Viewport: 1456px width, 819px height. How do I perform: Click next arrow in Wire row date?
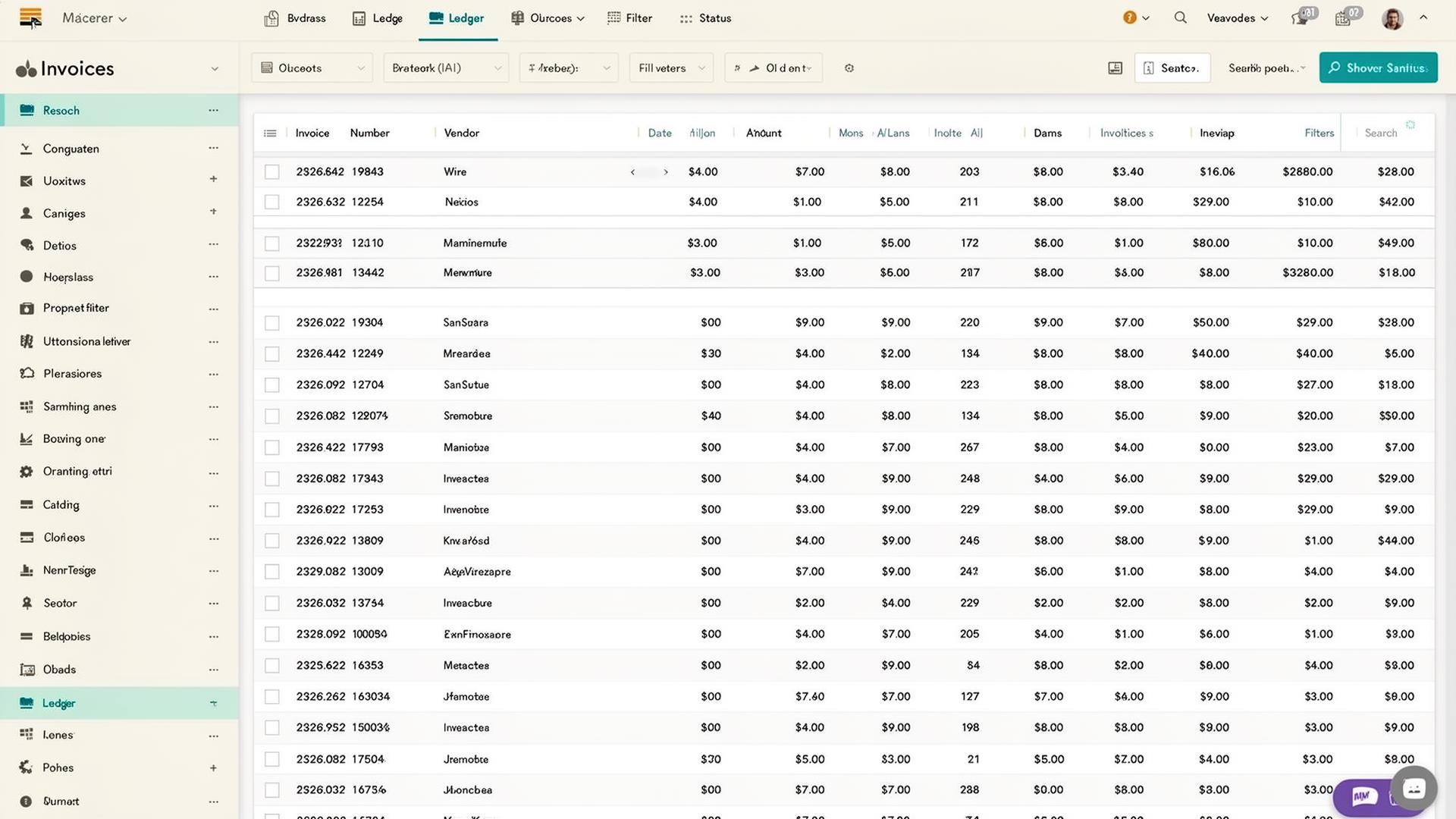click(x=666, y=173)
